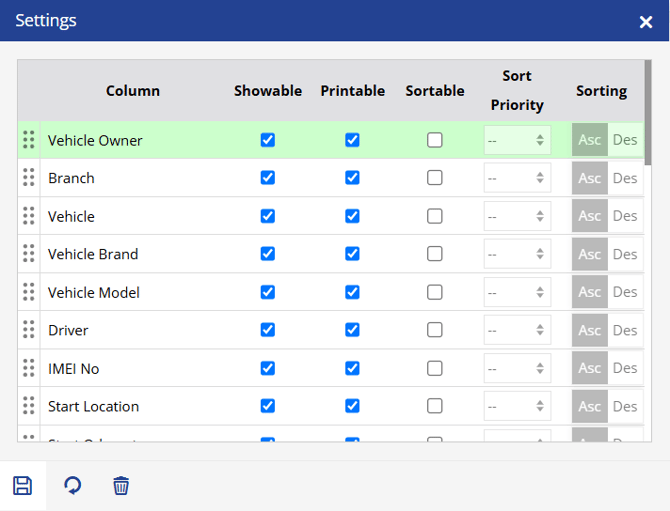Viewport: 670px width, 511px height.
Task: Click the Sortable column header
Action: pos(435,91)
